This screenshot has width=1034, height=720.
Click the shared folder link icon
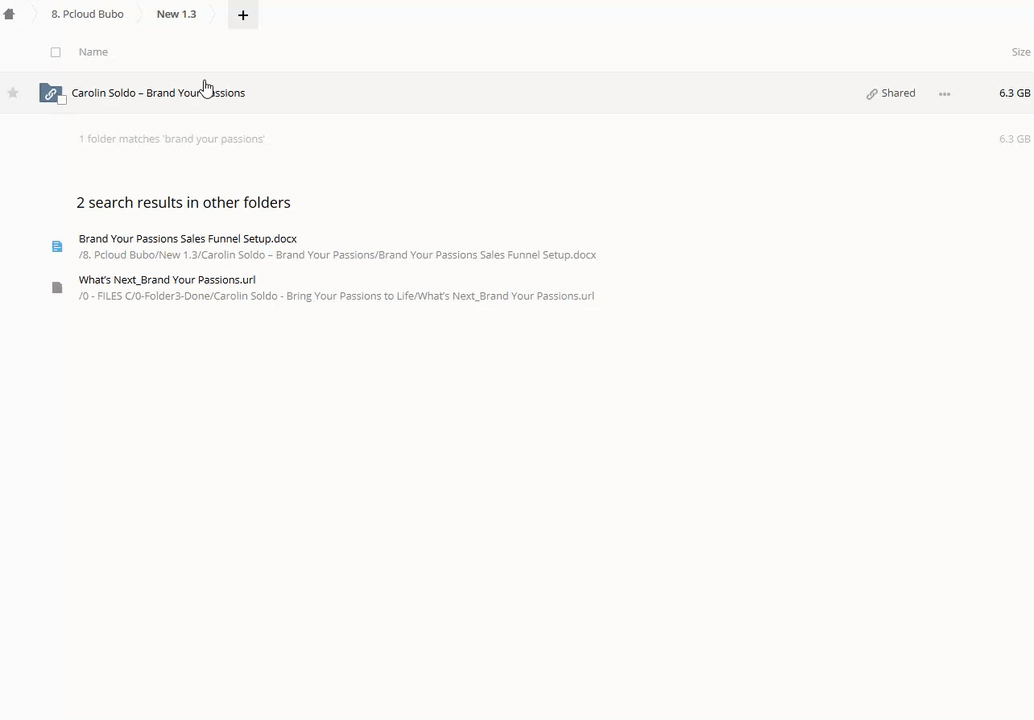50,93
